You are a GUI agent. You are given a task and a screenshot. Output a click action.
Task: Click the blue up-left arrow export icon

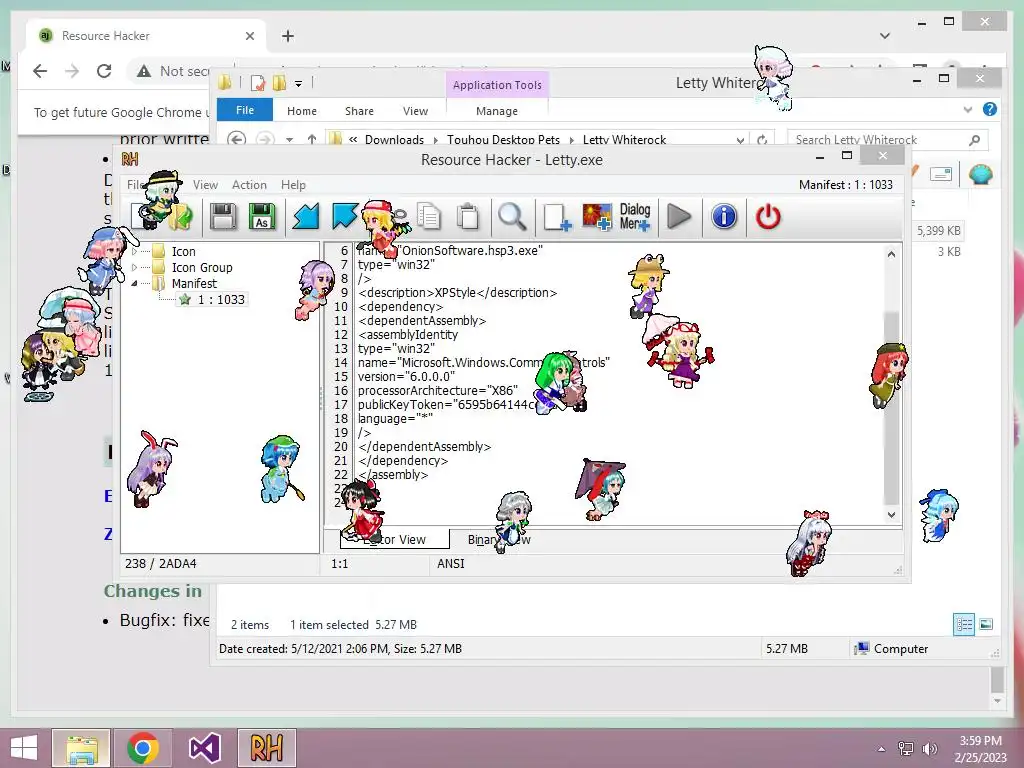click(345, 217)
